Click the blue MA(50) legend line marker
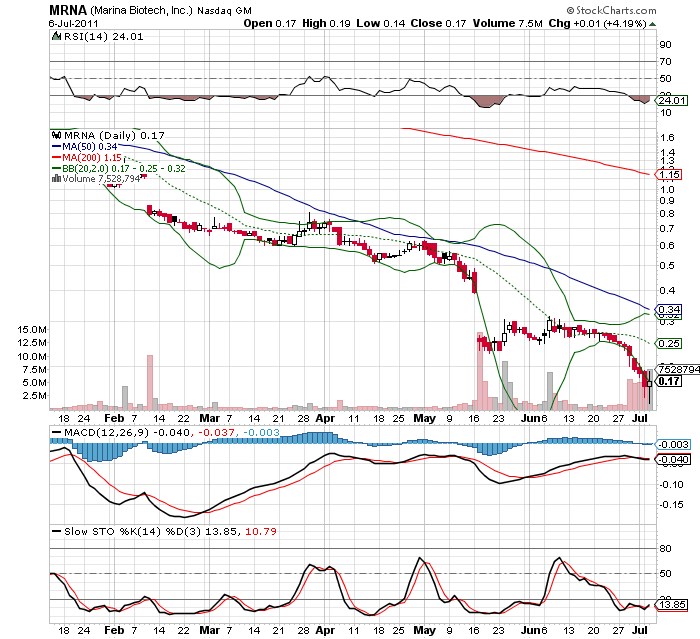The width and height of the screenshot is (700, 639). [56, 146]
